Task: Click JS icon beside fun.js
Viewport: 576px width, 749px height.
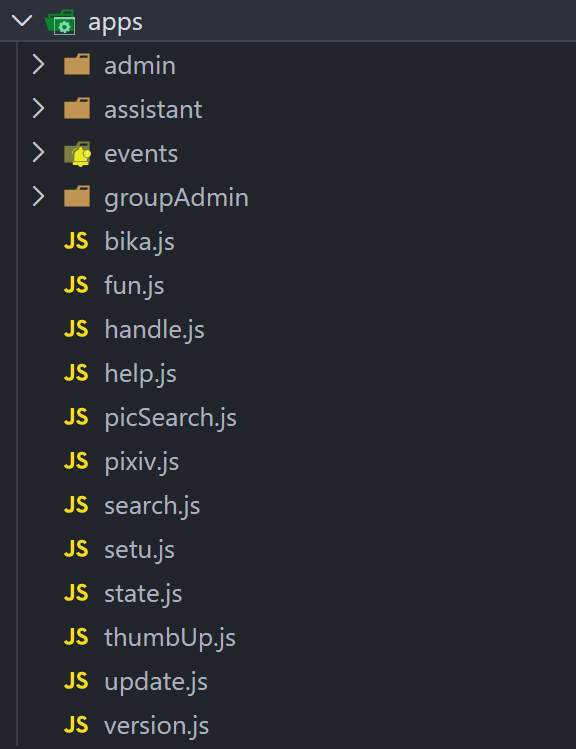Action: click(76, 285)
